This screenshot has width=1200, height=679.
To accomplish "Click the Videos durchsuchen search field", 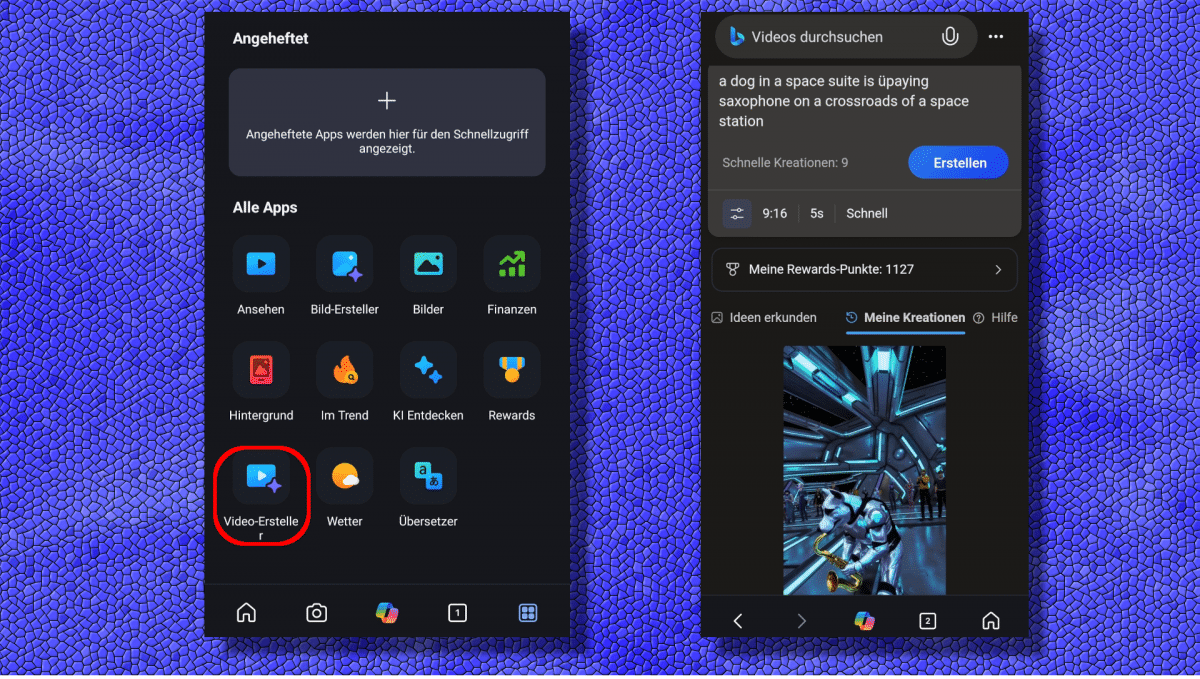I will click(830, 37).
